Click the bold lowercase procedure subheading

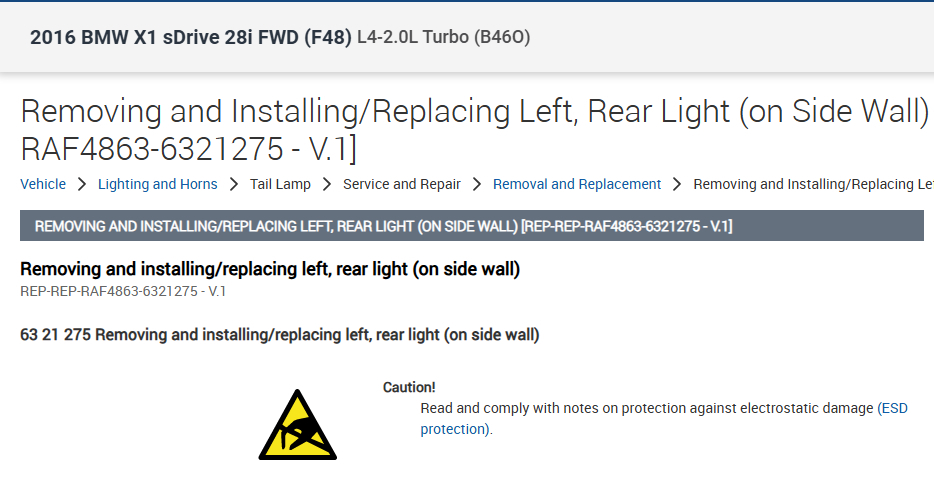click(x=270, y=269)
